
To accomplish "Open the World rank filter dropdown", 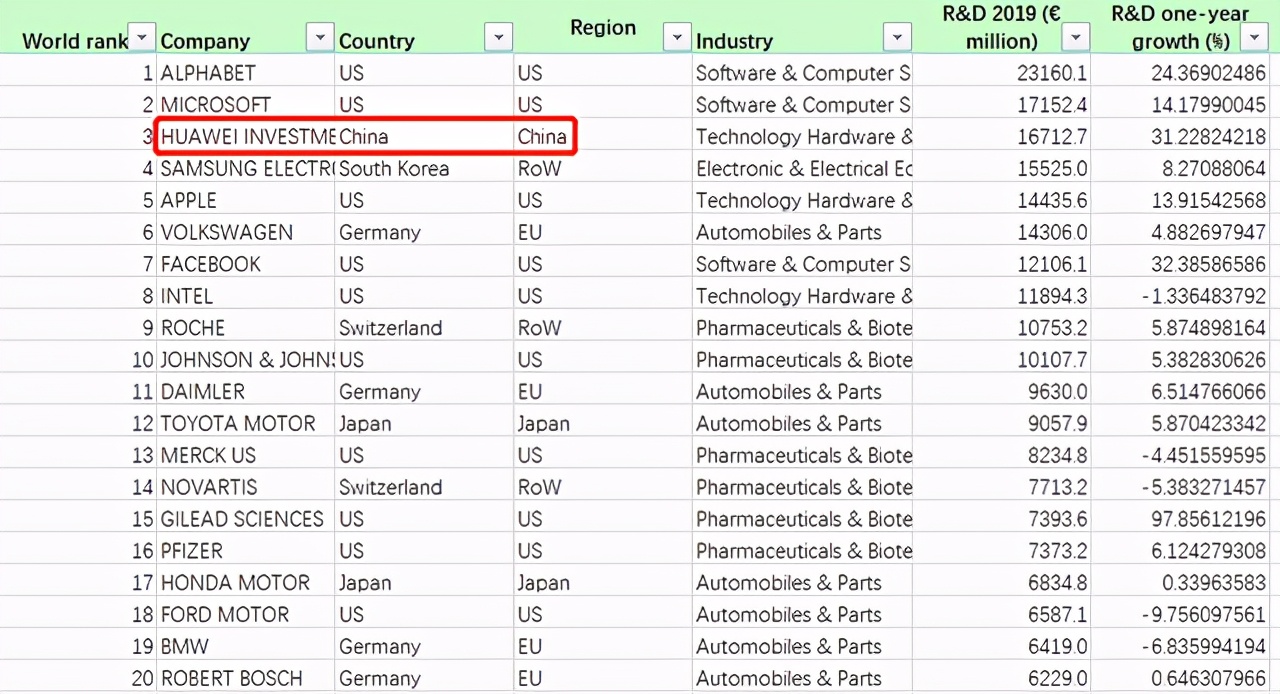I will 143,38.
